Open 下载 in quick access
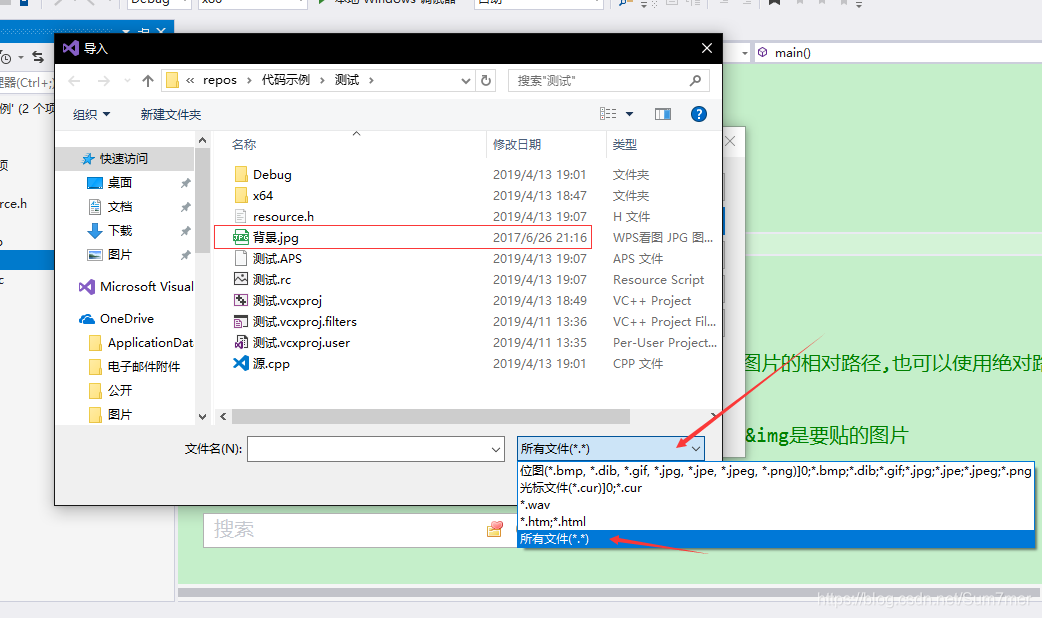The image size is (1042, 618). (x=120, y=231)
